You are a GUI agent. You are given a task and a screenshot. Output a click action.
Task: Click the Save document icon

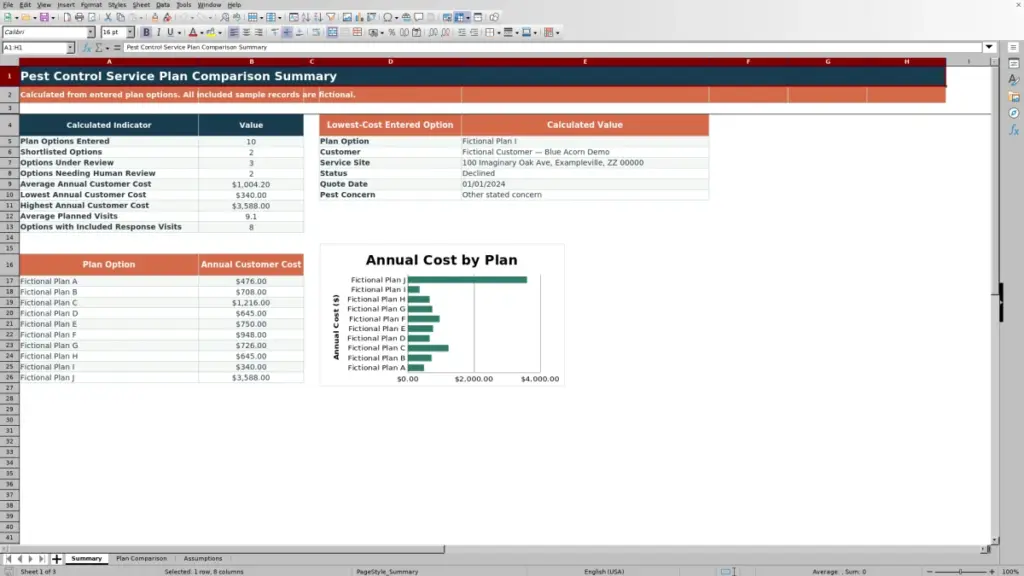[44, 18]
